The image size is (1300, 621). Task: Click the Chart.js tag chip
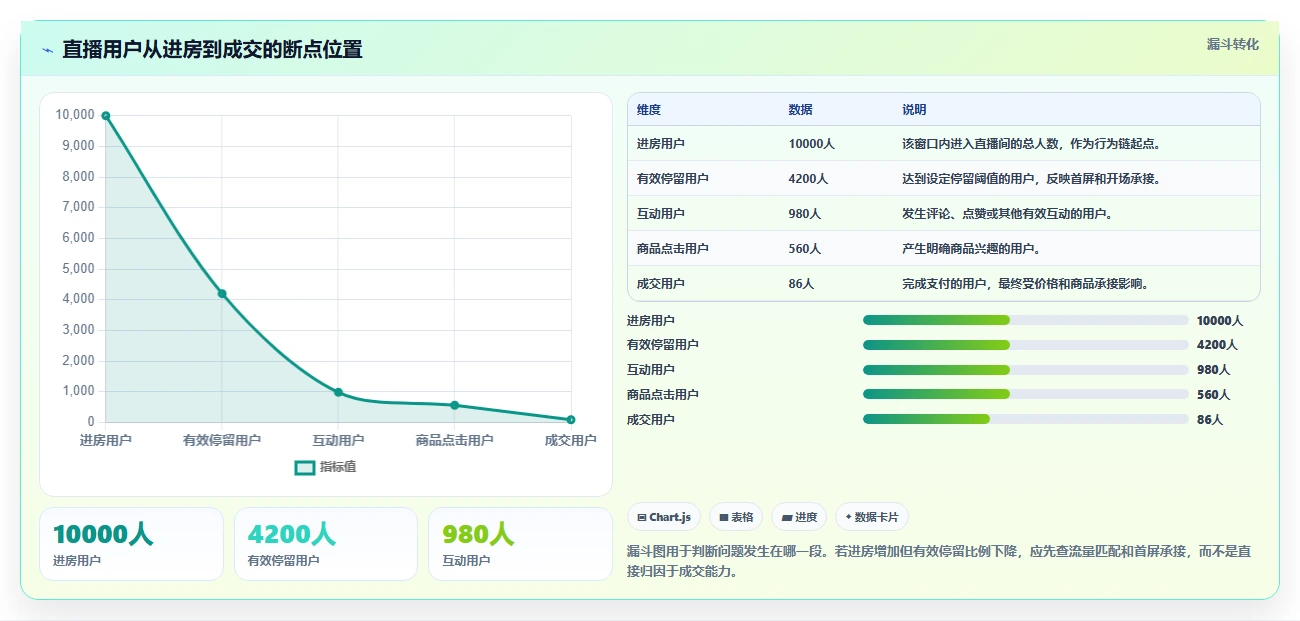tap(665, 517)
